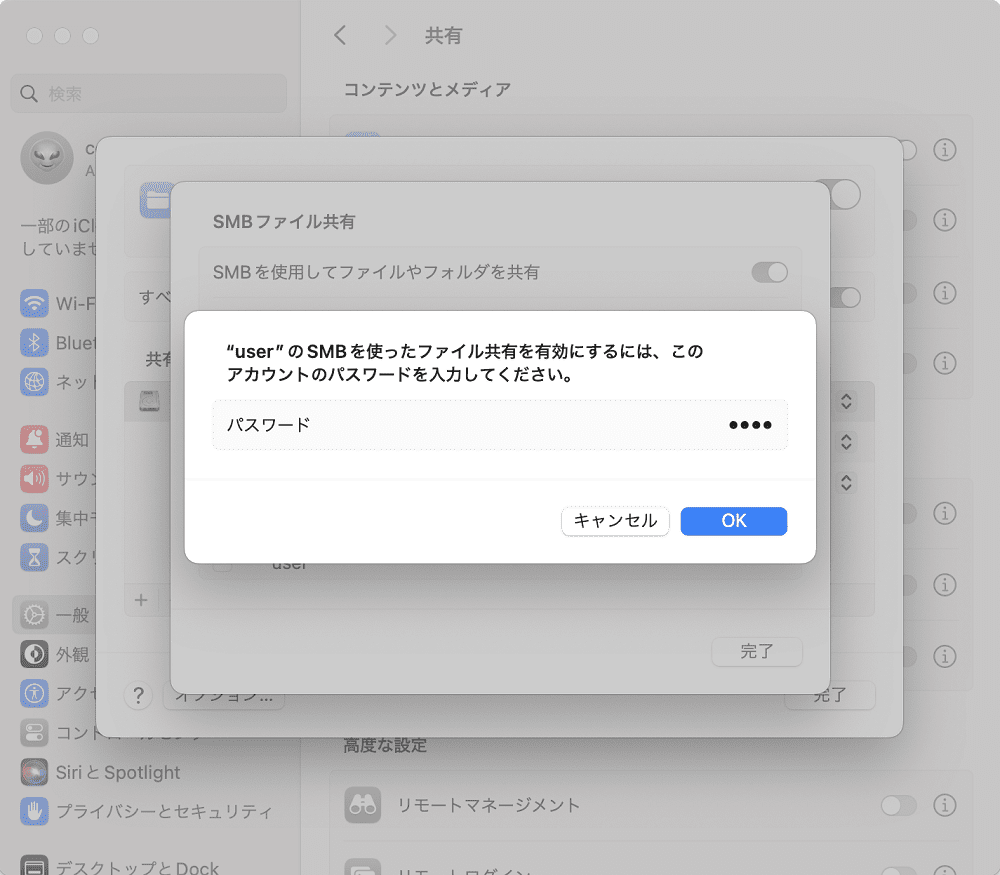Click the plus button under shared folders list
Screen dimensions: 1000x875
click(141, 600)
